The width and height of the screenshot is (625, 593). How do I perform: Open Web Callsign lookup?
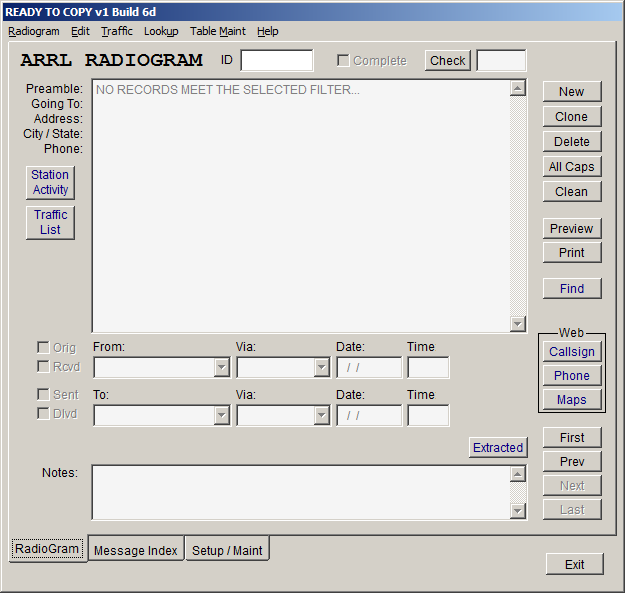[572, 351]
